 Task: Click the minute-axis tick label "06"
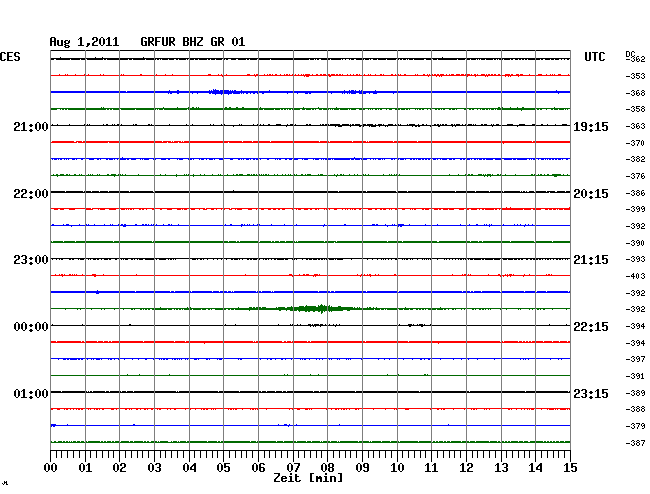coord(258,468)
